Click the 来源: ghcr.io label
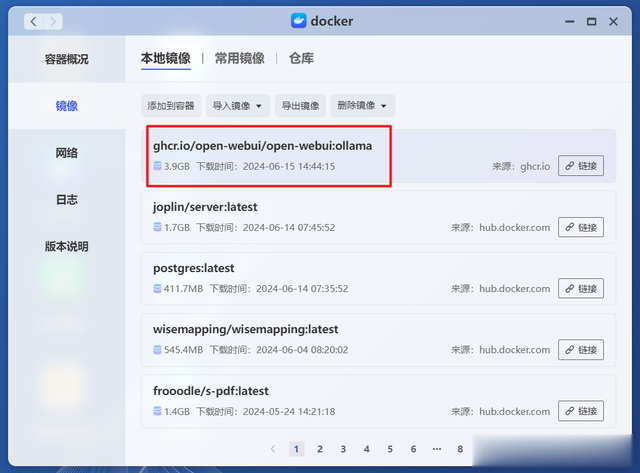 click(x=521, y=167)
